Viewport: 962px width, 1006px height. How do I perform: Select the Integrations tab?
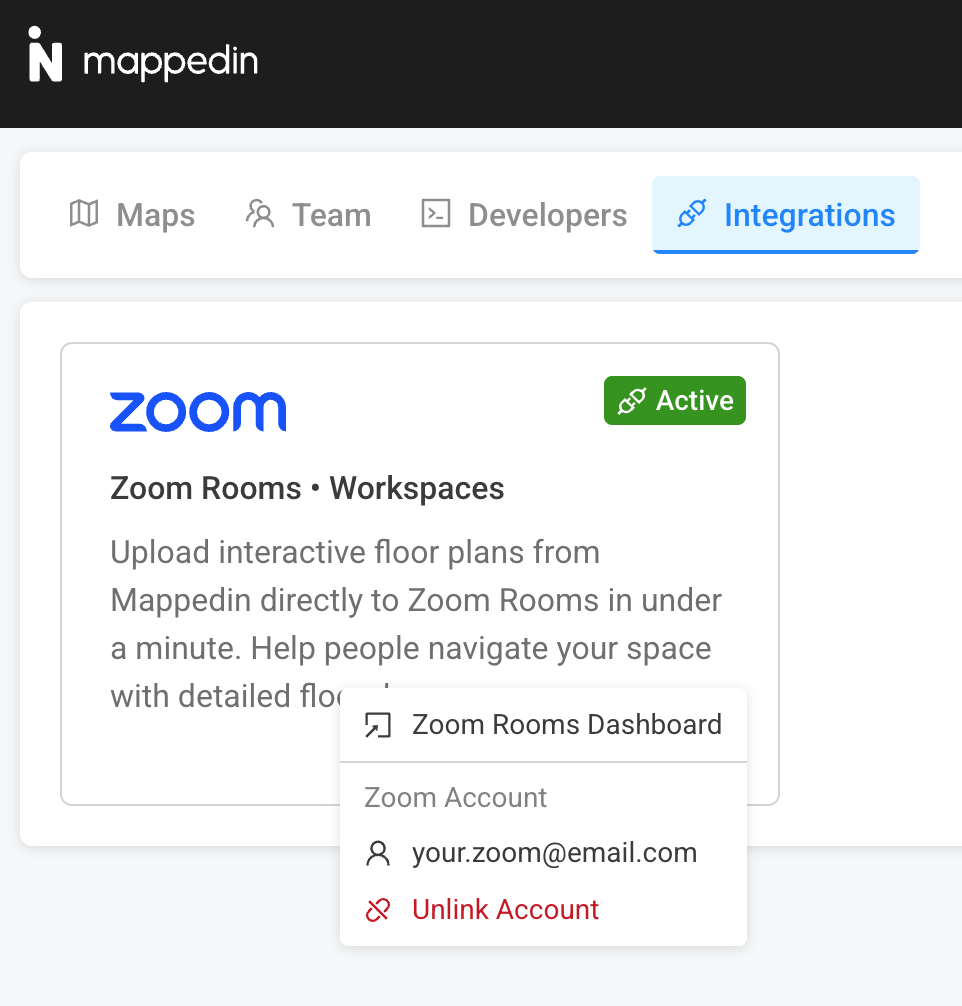click(x=785, y=214)
